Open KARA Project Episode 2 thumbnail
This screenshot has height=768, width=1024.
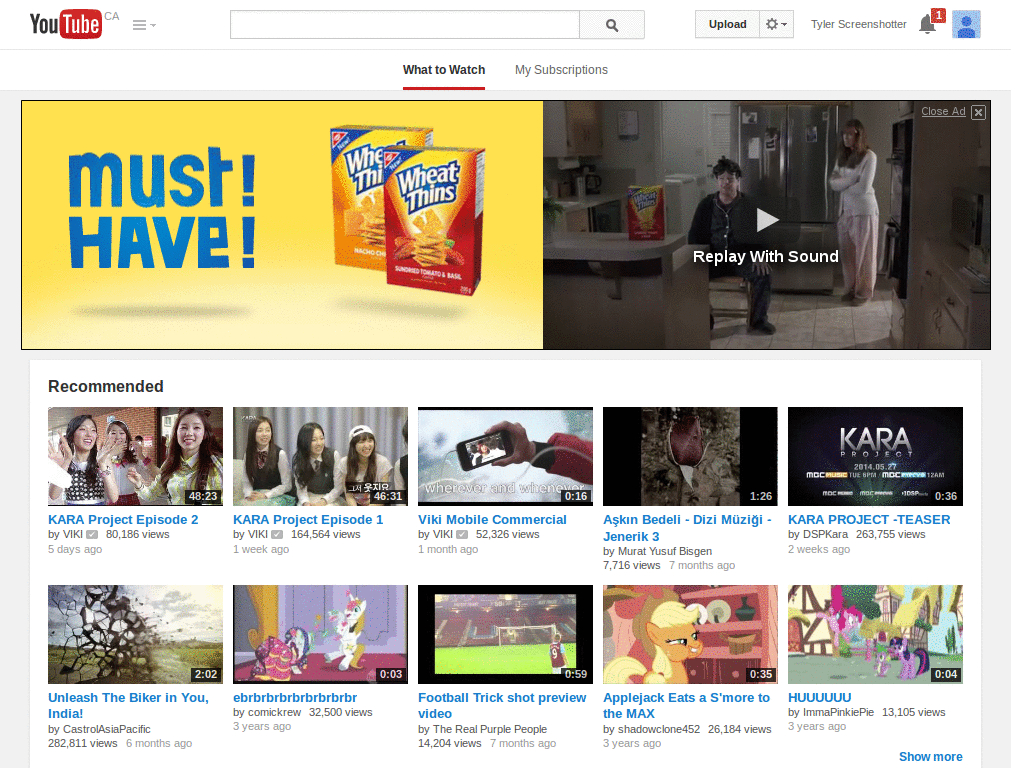pyautogui.click(x=135, y=456)
